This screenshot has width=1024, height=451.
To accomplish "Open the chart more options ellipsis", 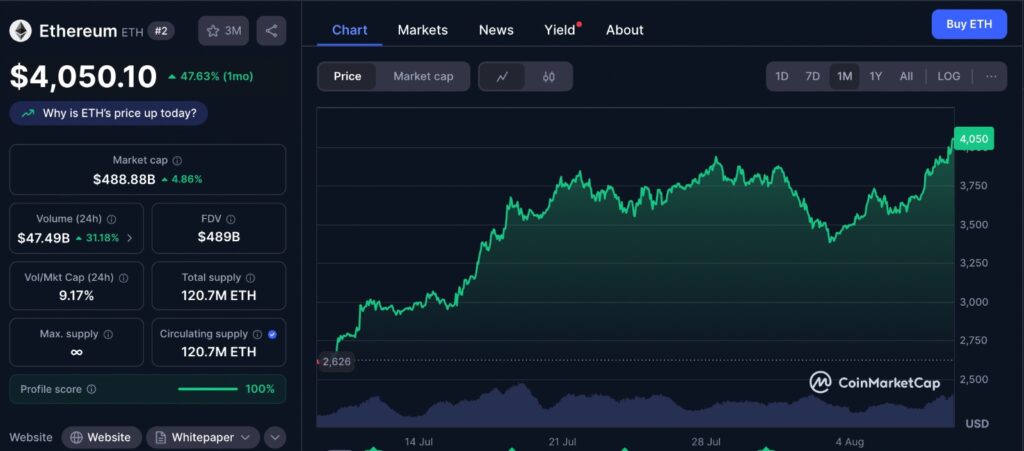I will click(x=991, y=76).
